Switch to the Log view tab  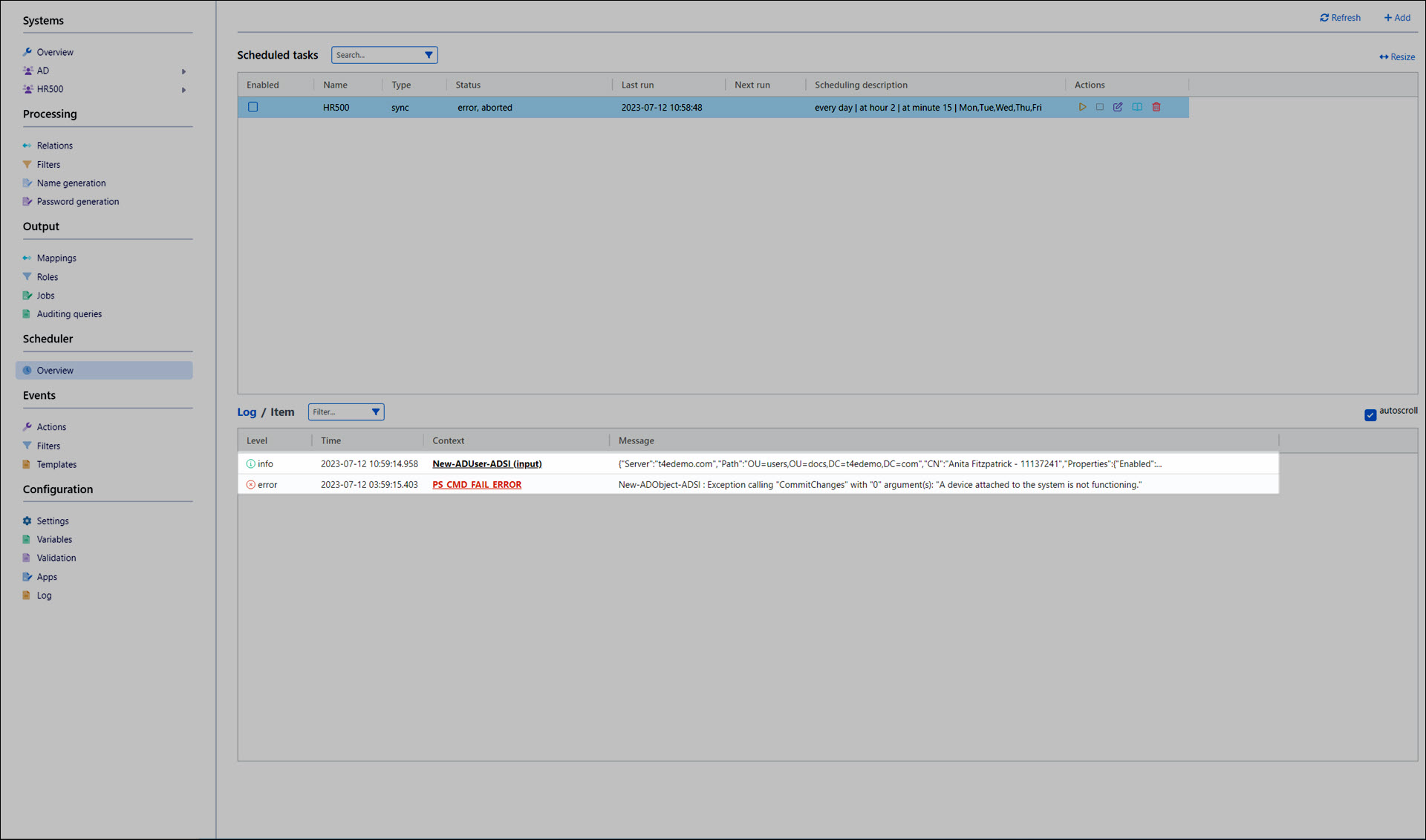pyautogui.click(x=247, y=412)
